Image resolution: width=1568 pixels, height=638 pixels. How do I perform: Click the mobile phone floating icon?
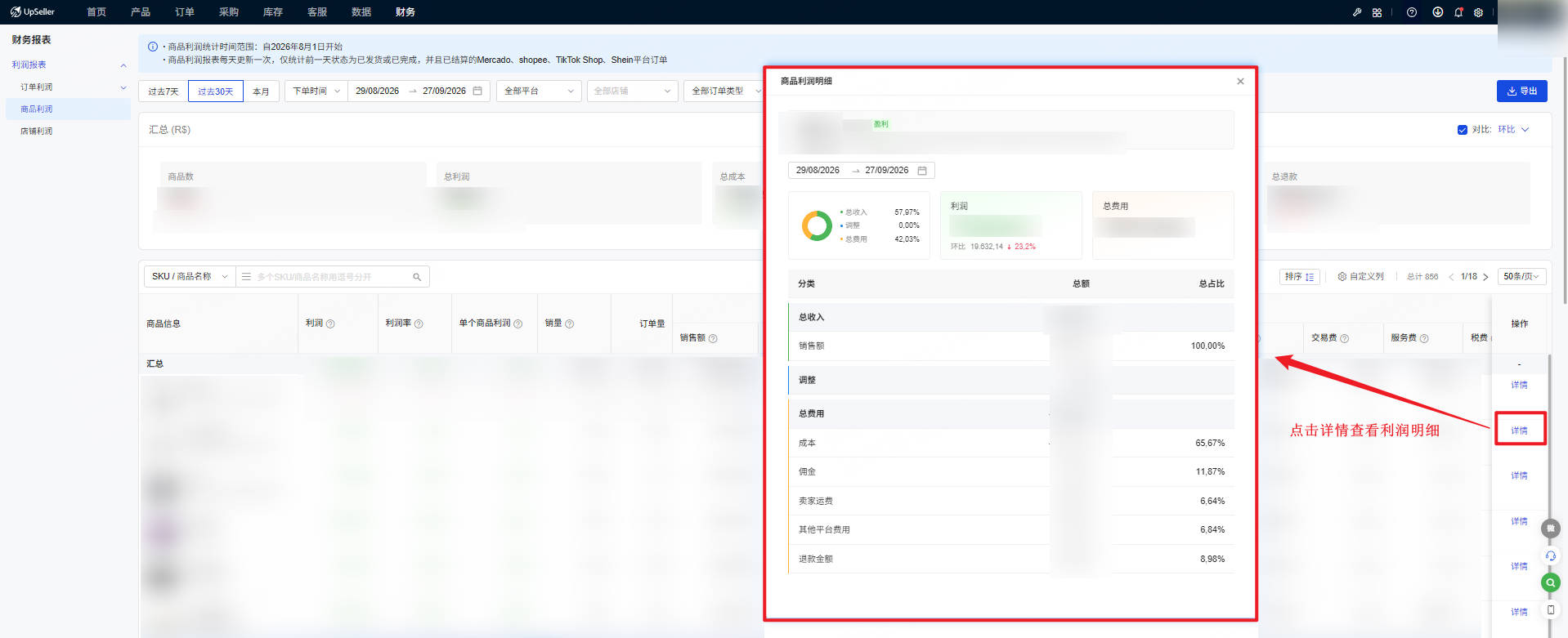[1551, 609]
